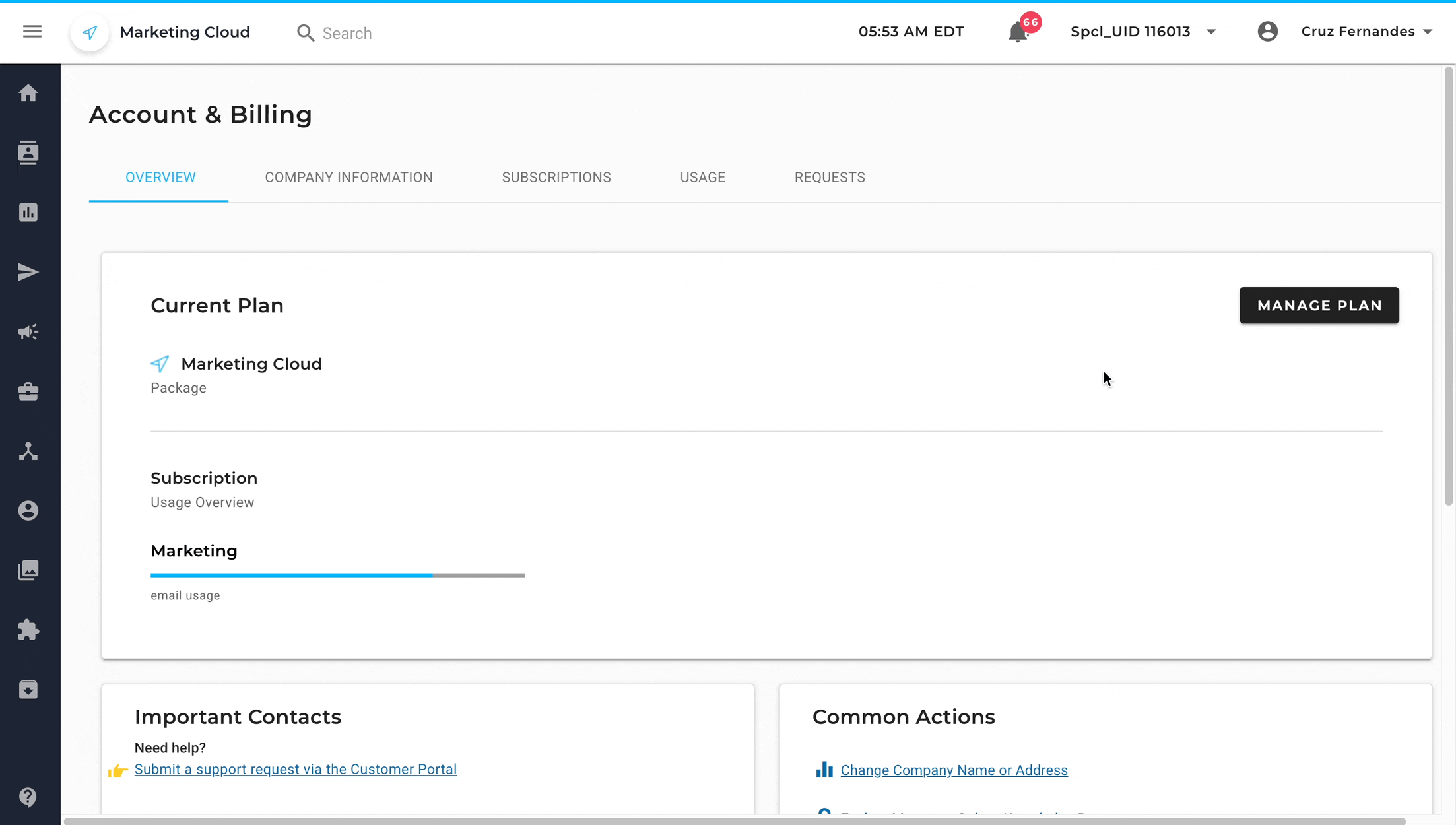1456x825 pixels.
Task: Click the paper plane send icon in the sidebar
Action: pos(28,272)
